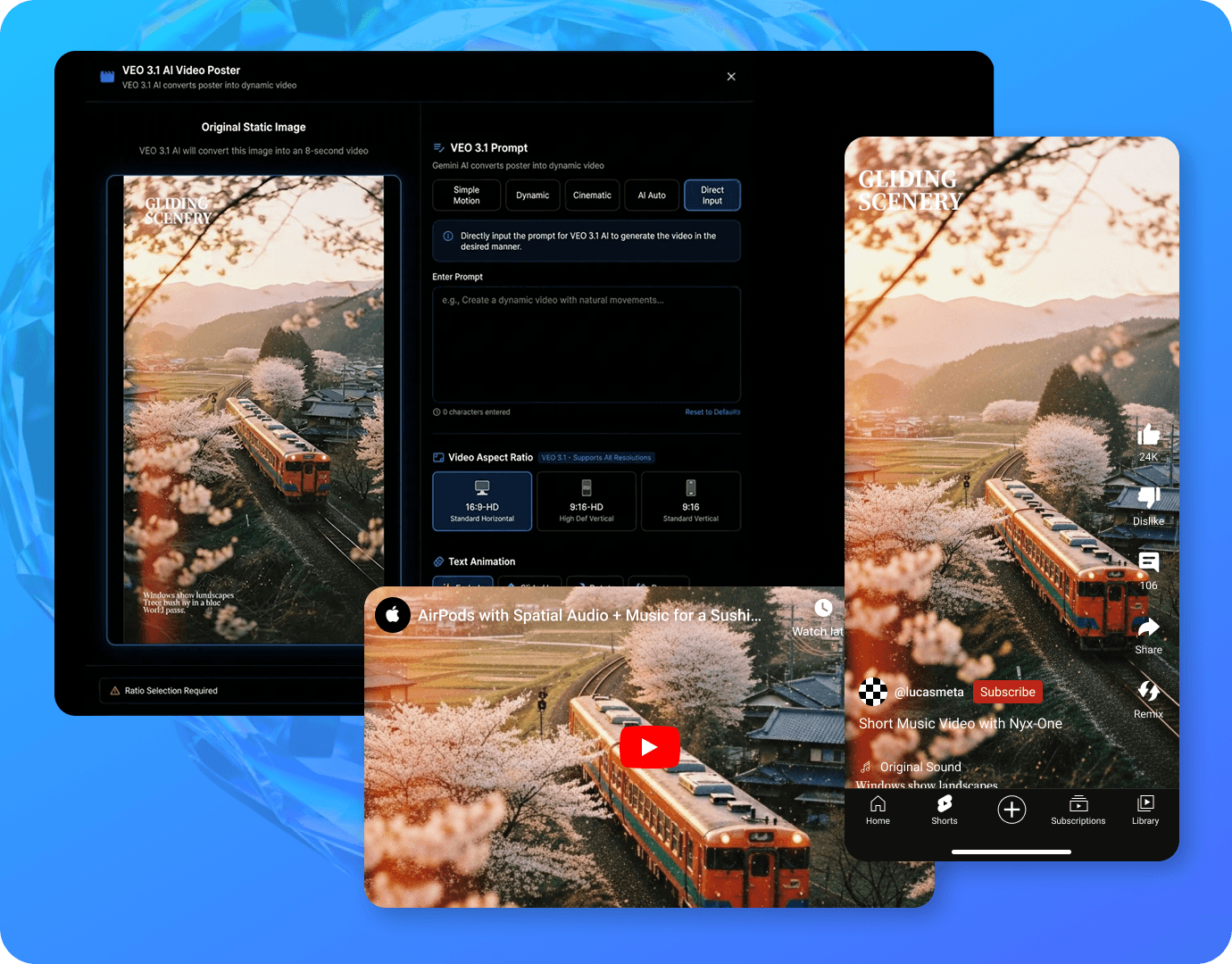Click the @lucasmeta channel name
Image resolution: width=1232 pixels, height=964 pixels.
pos(929,692)
